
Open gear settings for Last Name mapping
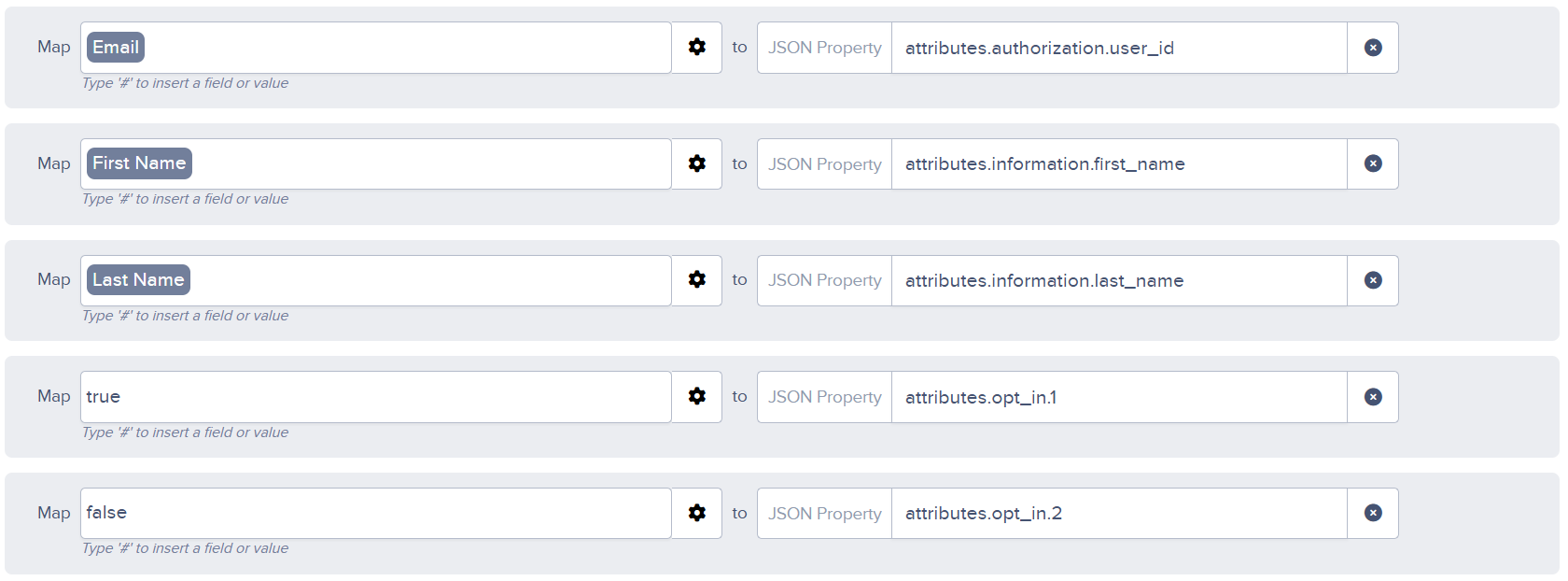[696, 280]
